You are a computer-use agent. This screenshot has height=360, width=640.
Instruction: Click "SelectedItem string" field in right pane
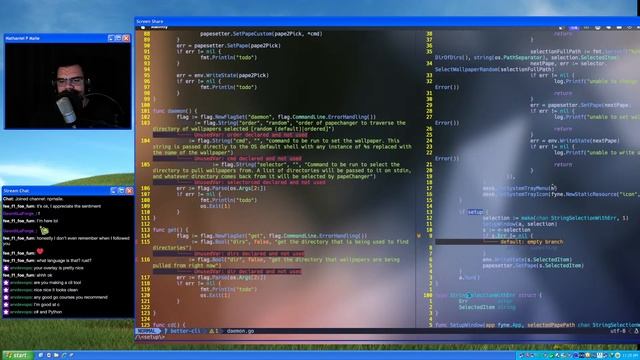[x=487, y=307]
